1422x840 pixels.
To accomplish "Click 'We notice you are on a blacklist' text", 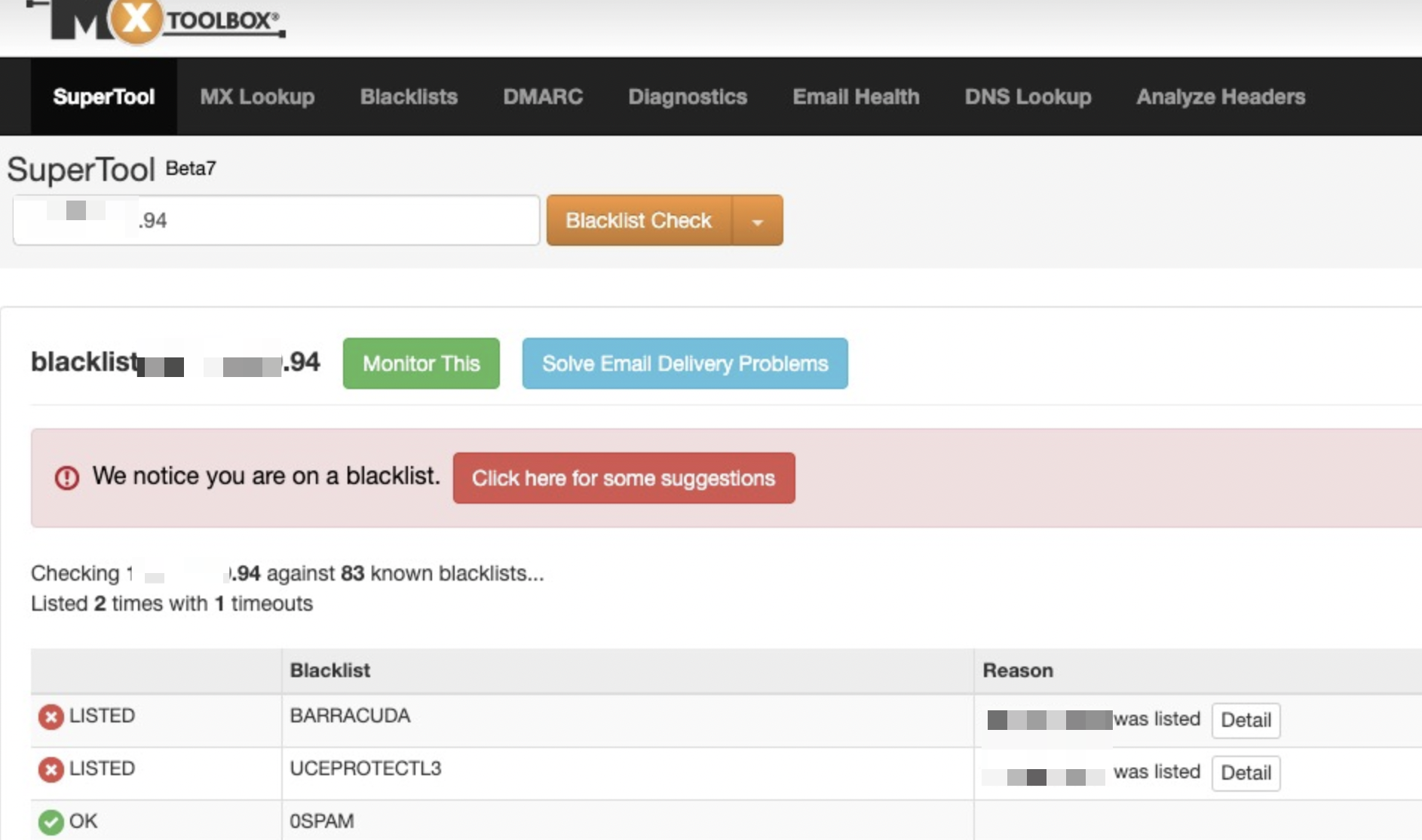I will [x=265, y=476].
